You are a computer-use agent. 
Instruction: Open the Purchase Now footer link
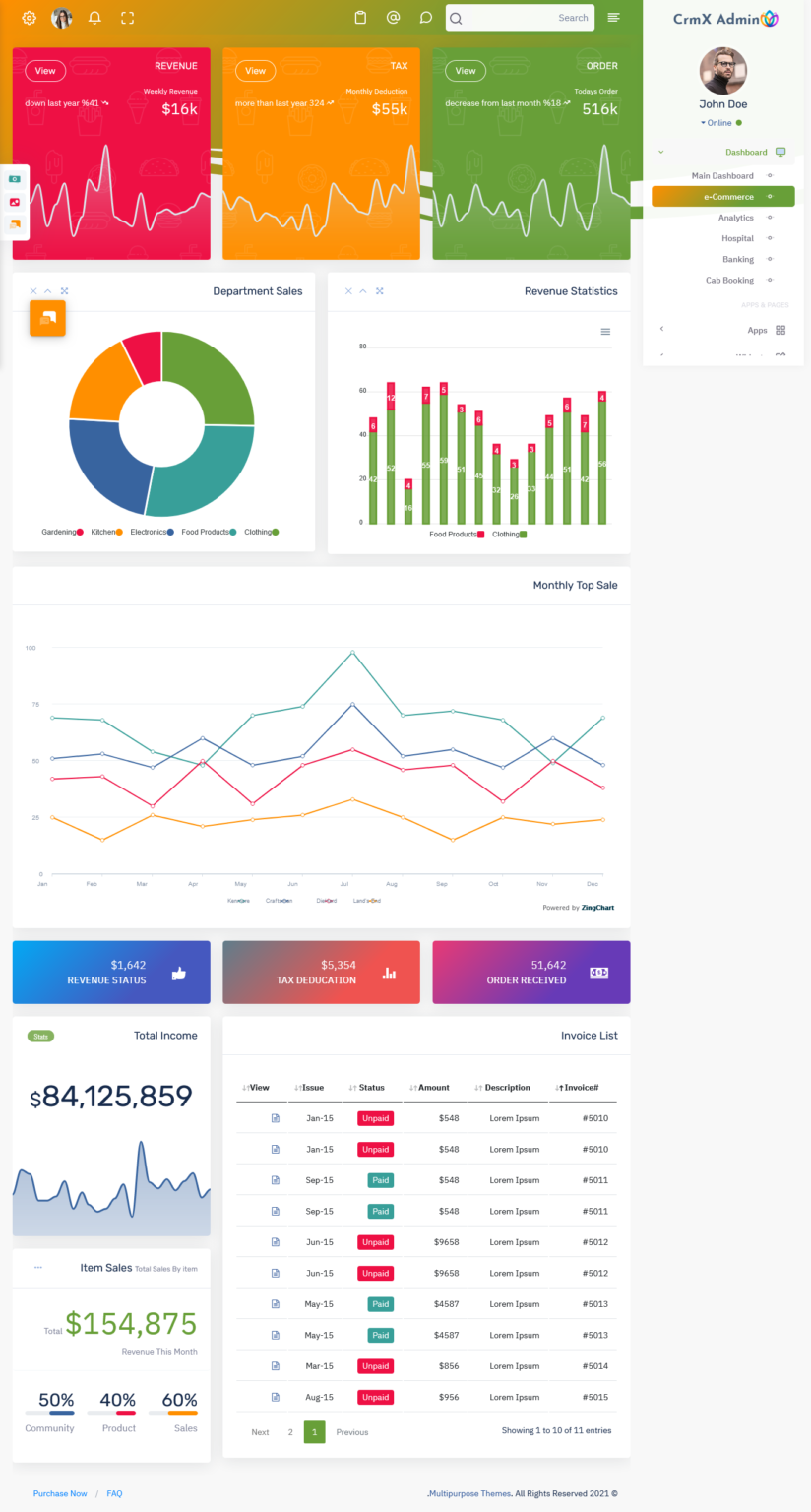pyautogui.click(x=60, y=1493)
